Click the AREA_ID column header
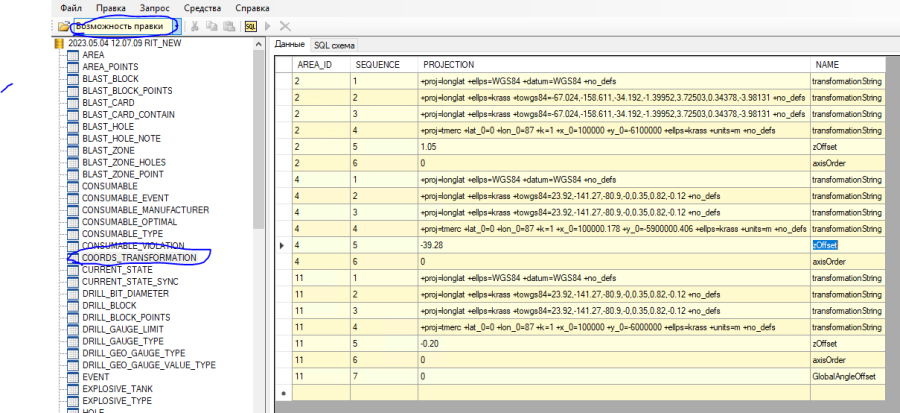The width and height of the screenshot is (900, 413). (x=315, y=64)
